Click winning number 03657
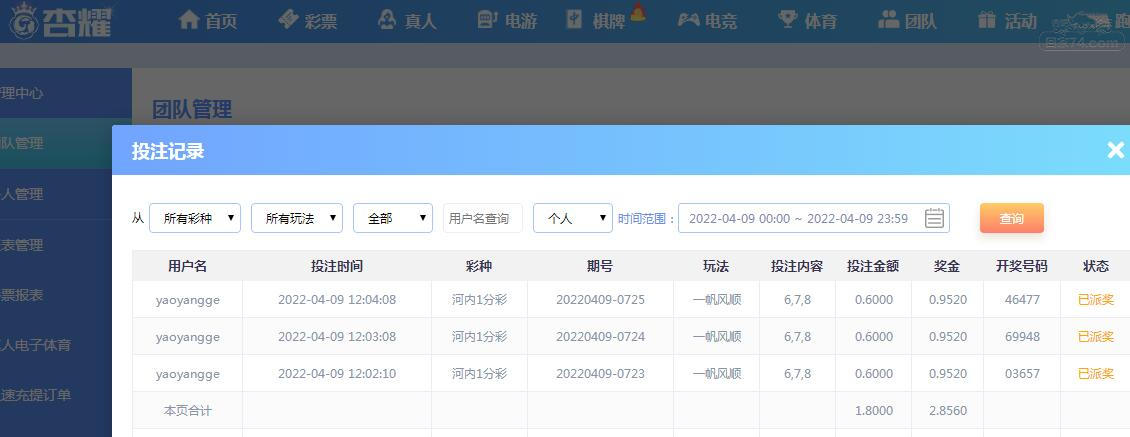 click(x=1022, y=374)
